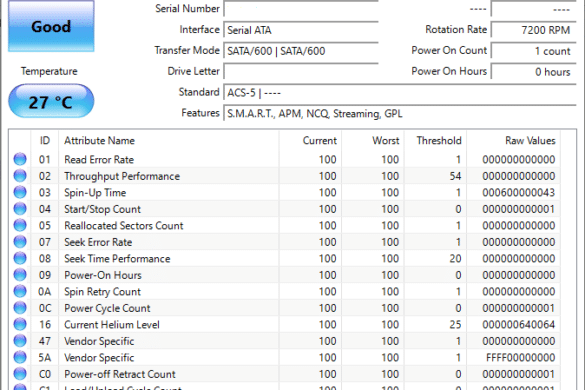The height and width of the screenshot is (390, 585).
Task: Click ID cell 0C in the attribute table
Action: coord(45,308)
